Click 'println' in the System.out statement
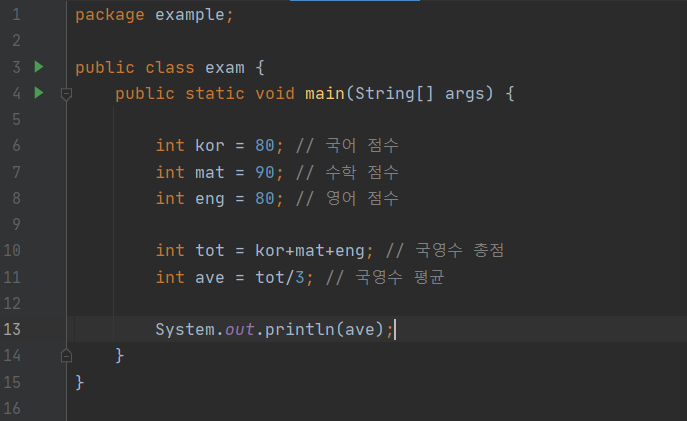This screenshot has height=421, width=687. click(300, 329)
